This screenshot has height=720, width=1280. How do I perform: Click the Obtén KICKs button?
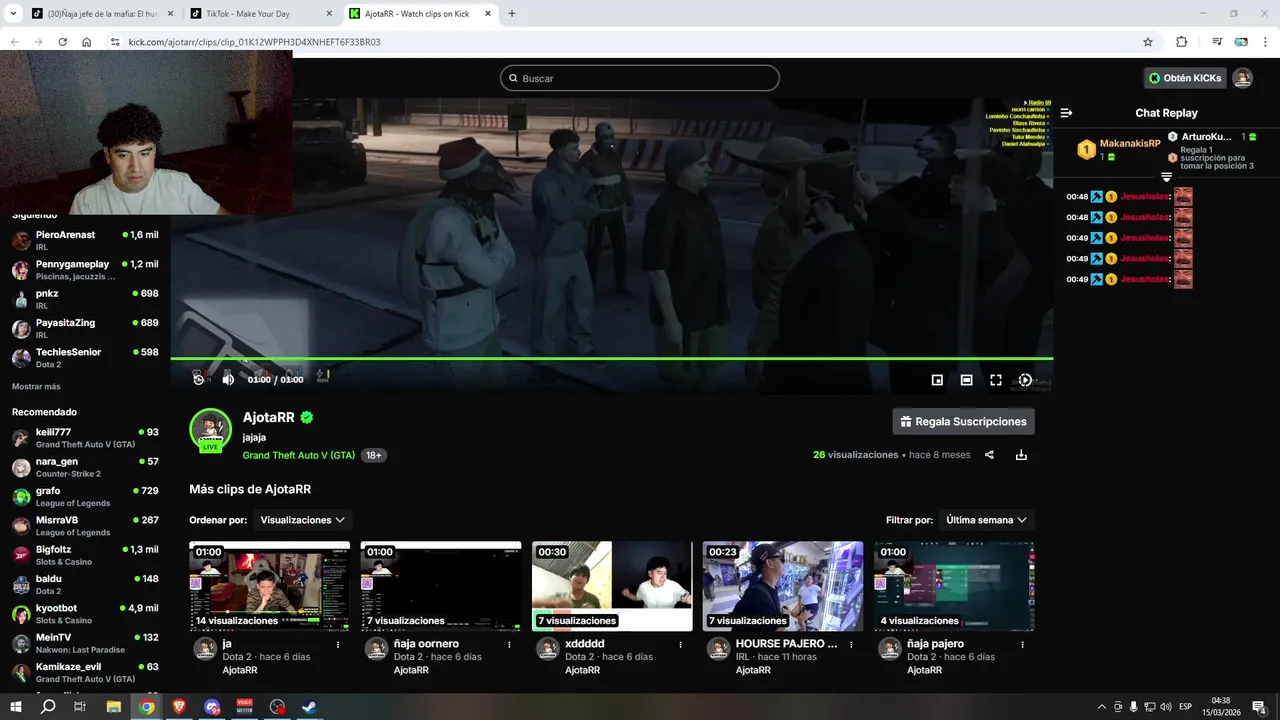1185,78
